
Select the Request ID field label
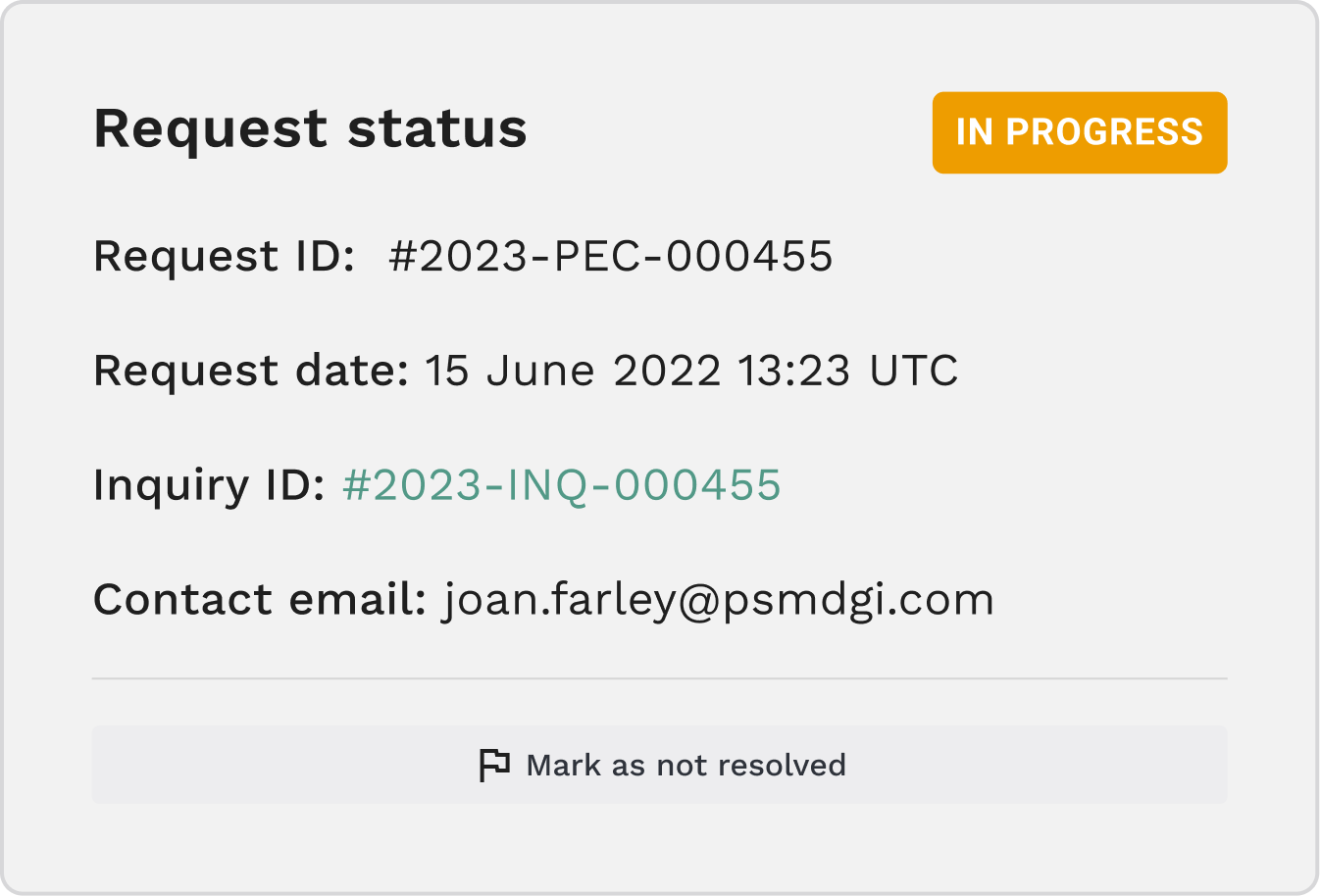(224, 257)
